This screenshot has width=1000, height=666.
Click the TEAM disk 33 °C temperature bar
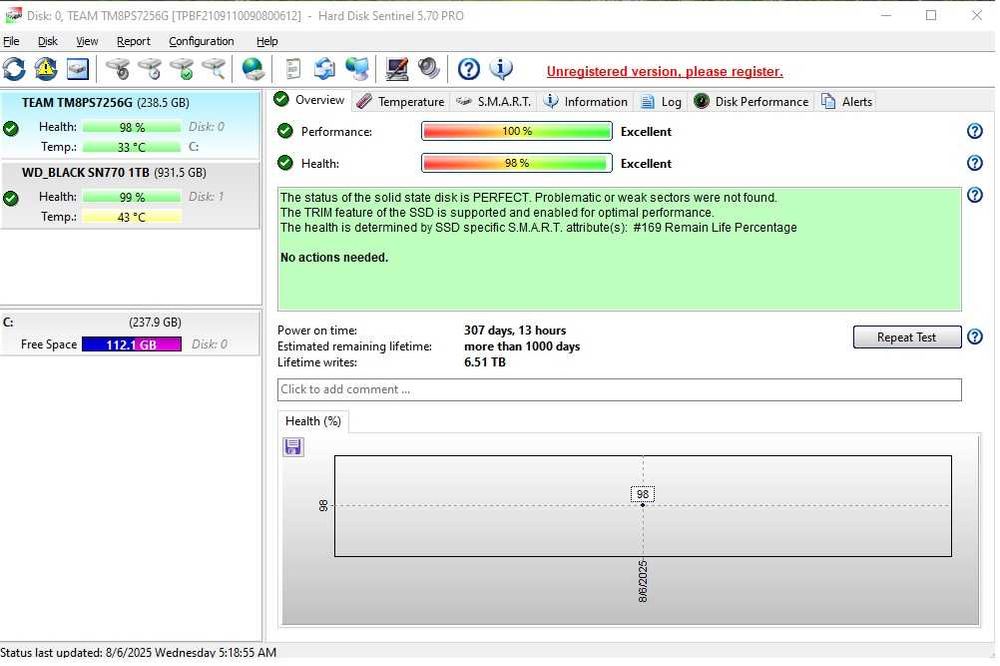pos(131,147)
